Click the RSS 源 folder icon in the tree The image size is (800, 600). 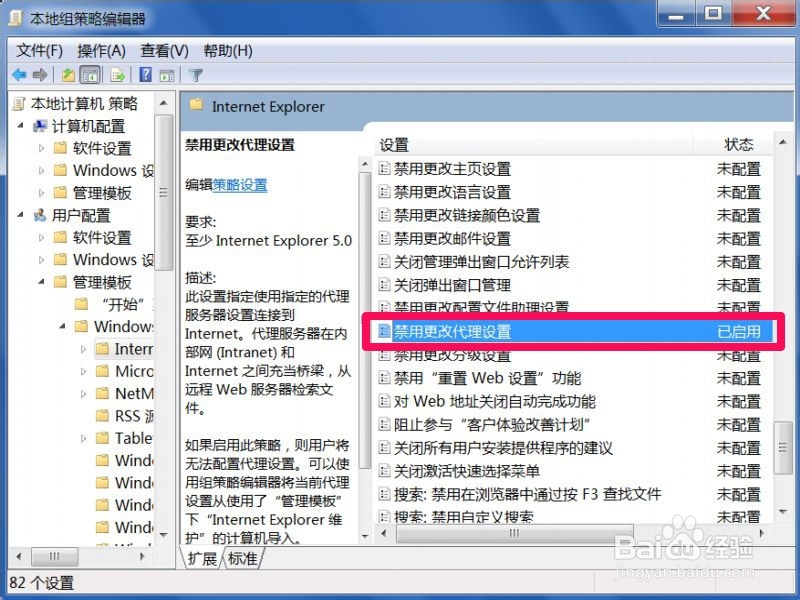pyautogui.click(x=103, y=415)
